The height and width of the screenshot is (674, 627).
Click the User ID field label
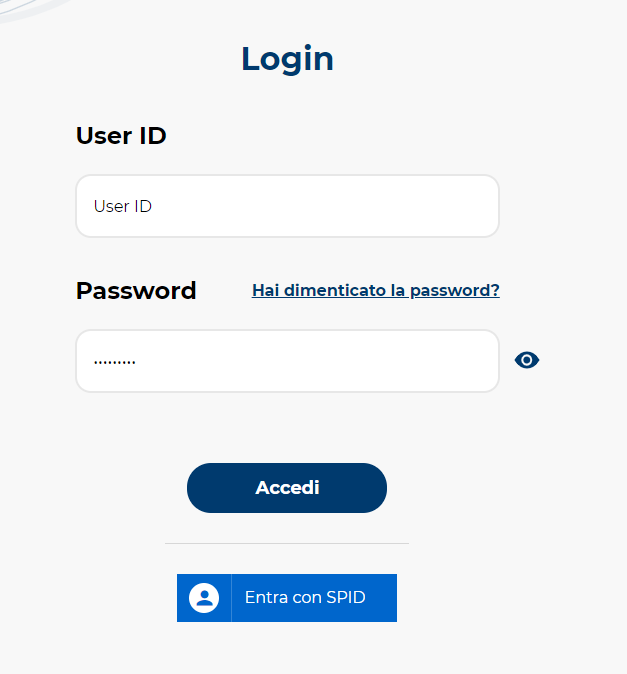click(121, 136)
